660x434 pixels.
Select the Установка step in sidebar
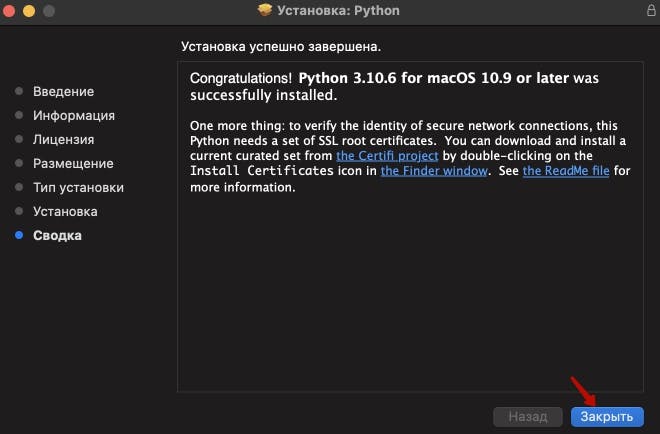pos(65,211)
